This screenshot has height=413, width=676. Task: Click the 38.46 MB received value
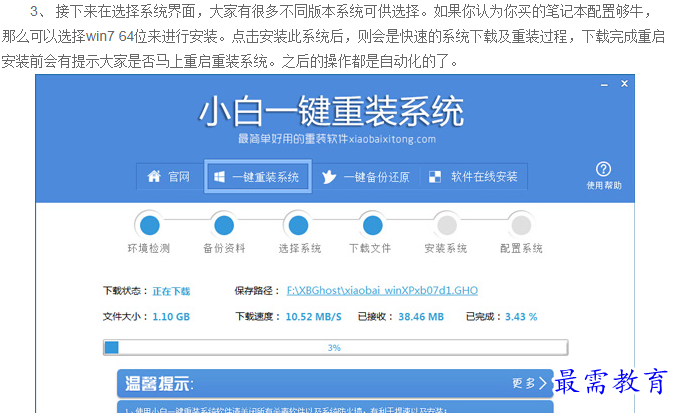point(421,317)
